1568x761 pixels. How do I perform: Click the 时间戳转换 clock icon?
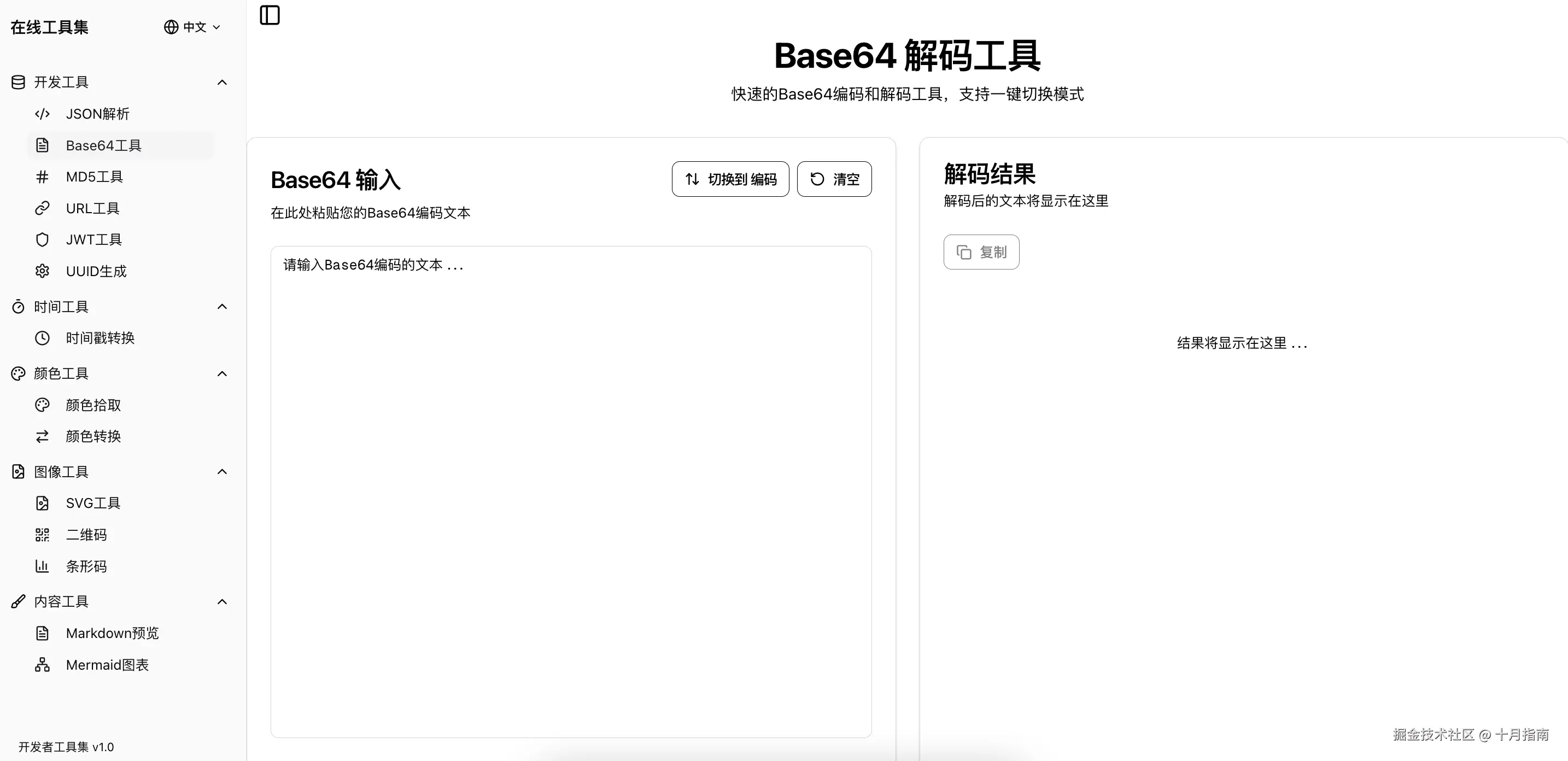point(42,338)
